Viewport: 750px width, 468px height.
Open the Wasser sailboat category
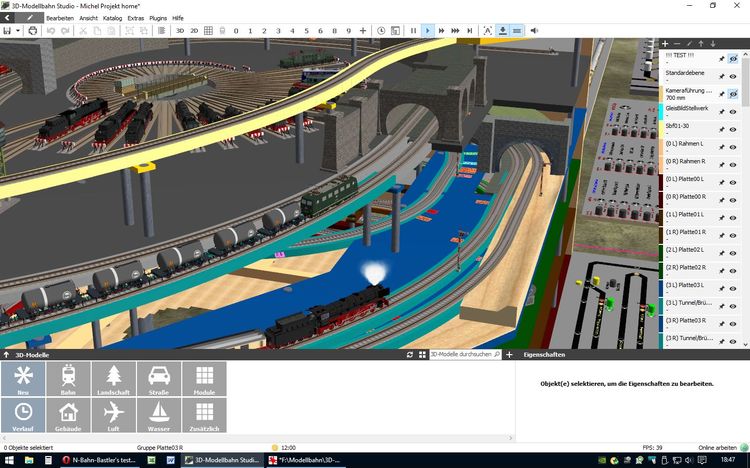(158, 415)
